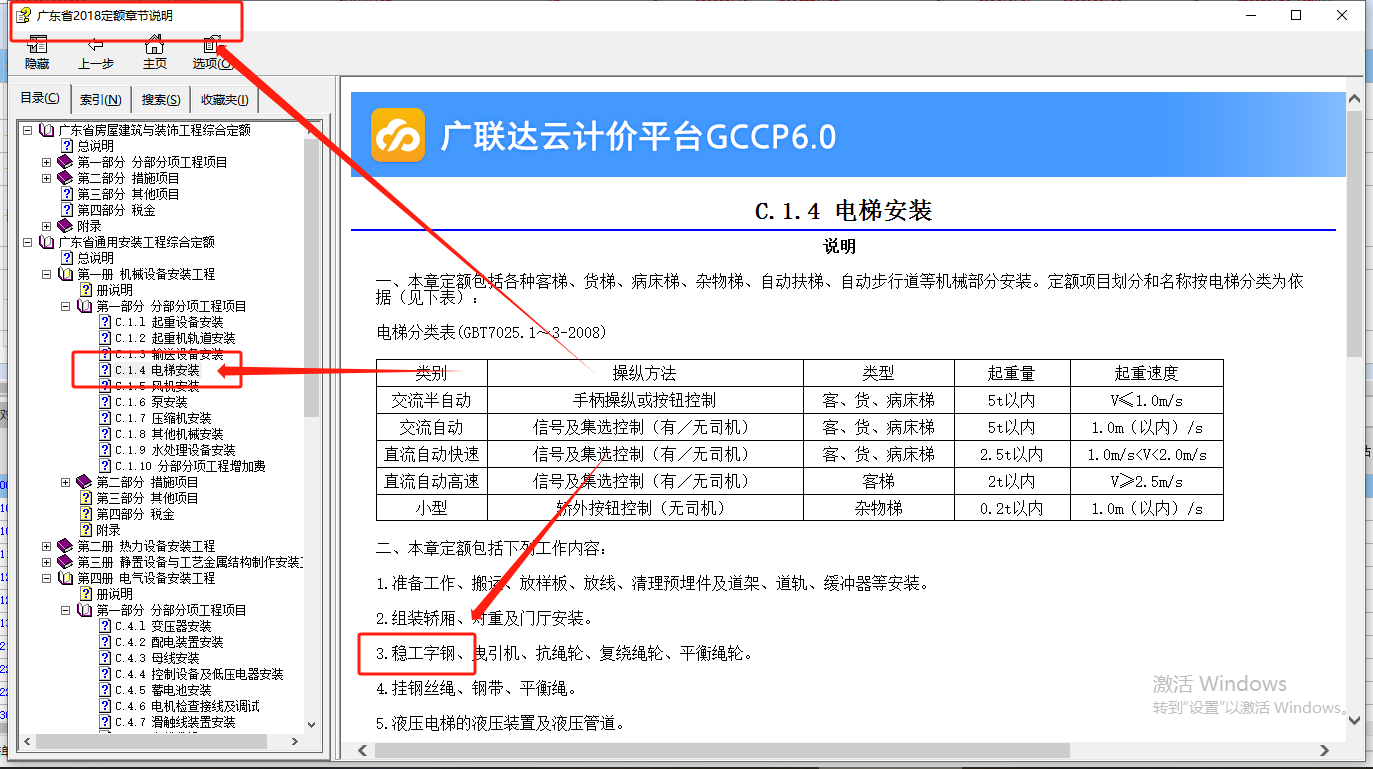Open 册说明 under 第四册 电气设备安装工程
The height and width of the screenshot is (769, 1373).
click(x=115, y=594)
